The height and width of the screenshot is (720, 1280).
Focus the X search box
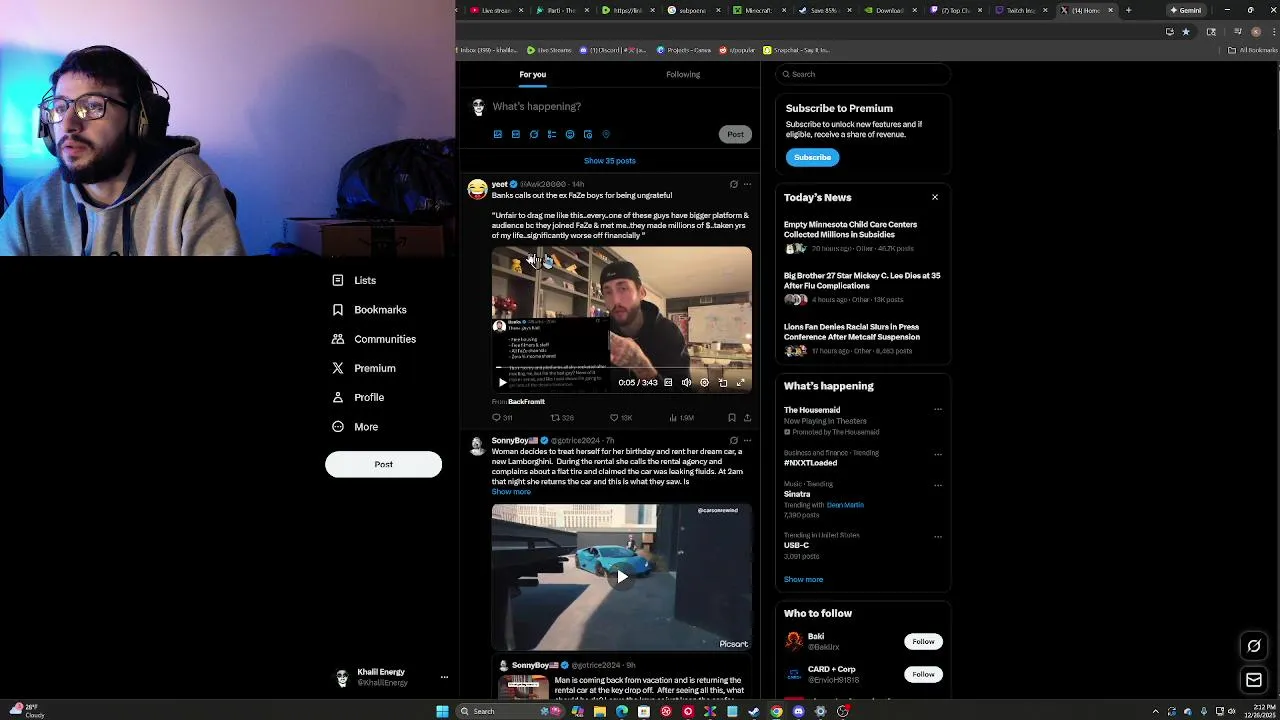click(x=863, y=74)
